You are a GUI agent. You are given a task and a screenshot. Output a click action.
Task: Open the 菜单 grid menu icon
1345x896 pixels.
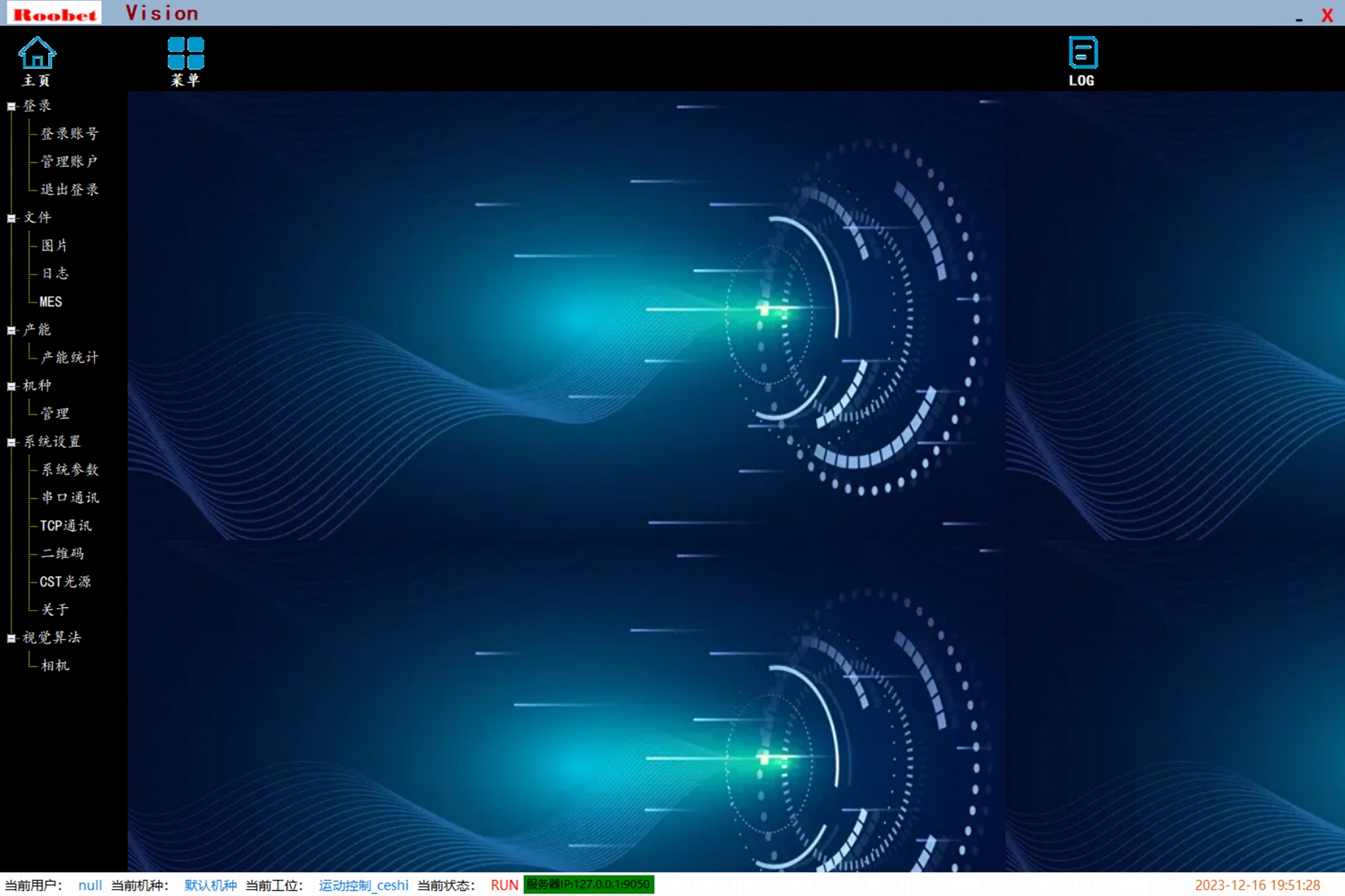(185, 54)
